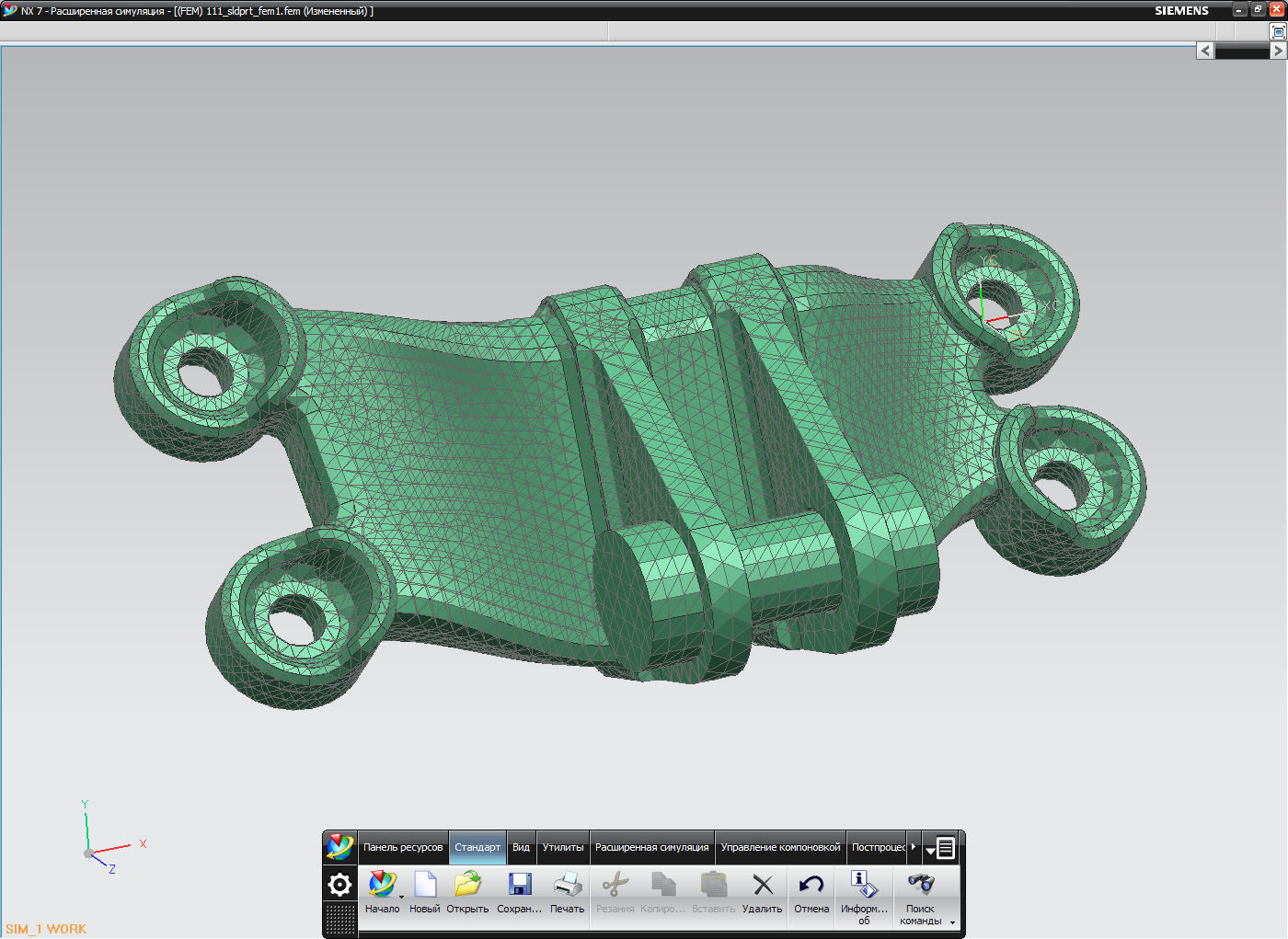
Task: Click the right arrow of the top scrollbar
Action: (1278, 51)
